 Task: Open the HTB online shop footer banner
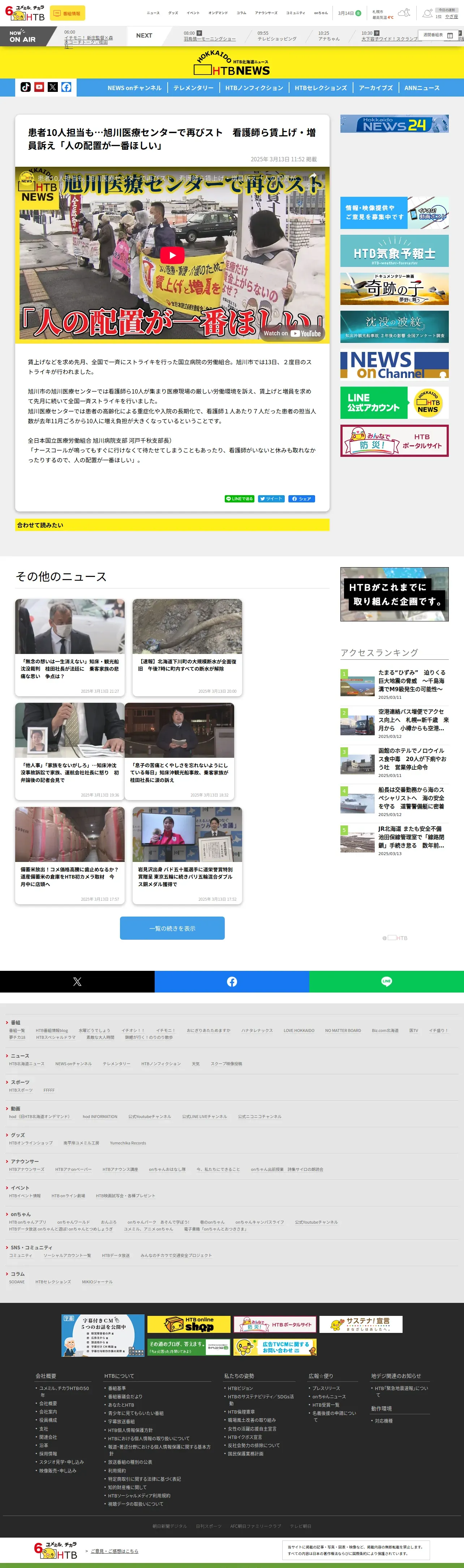coord(189,1325)
